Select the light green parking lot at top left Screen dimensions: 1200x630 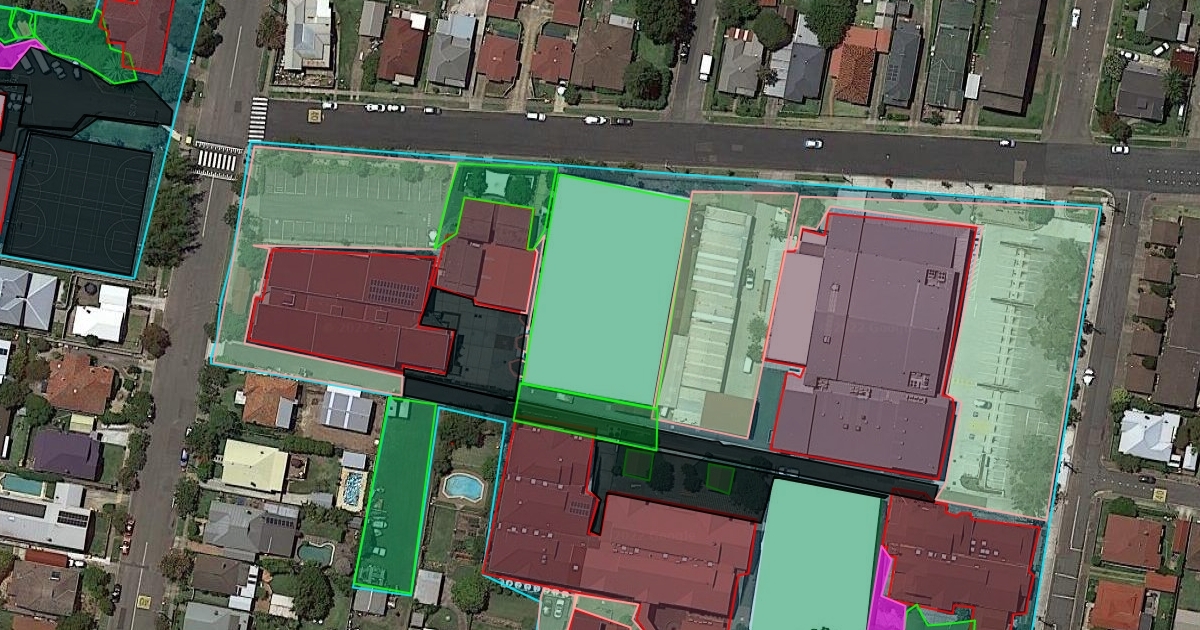(340, 200)
